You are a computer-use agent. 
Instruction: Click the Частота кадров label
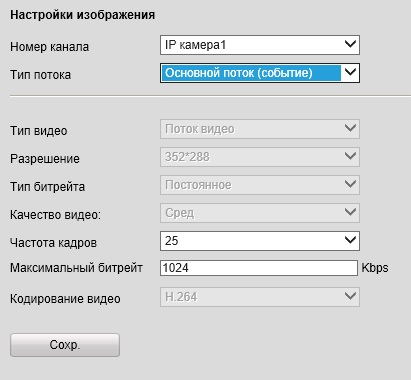coord(53,243)
